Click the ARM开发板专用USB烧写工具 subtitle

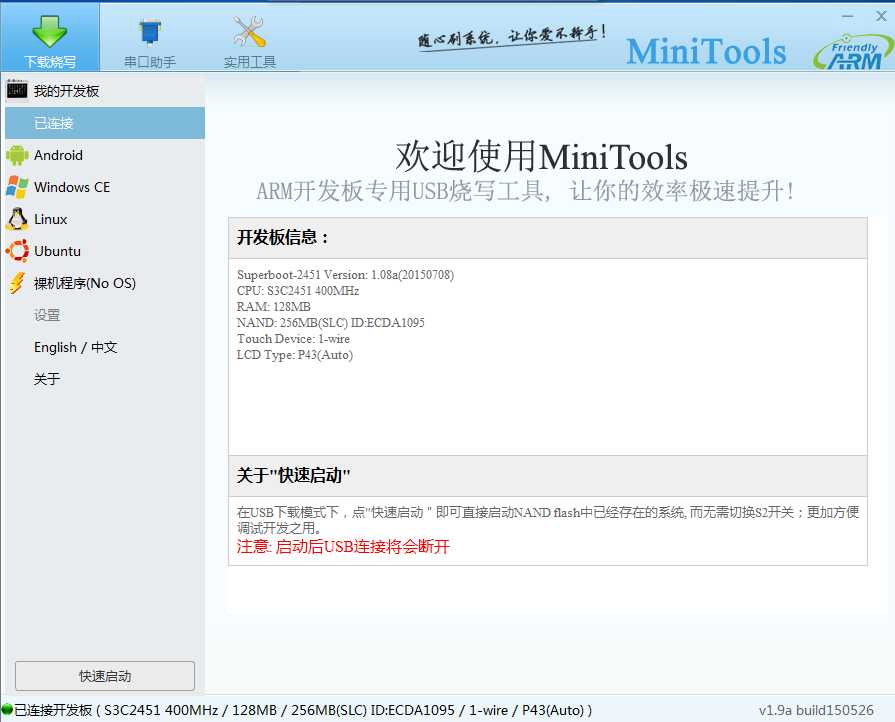pos(525,191)
